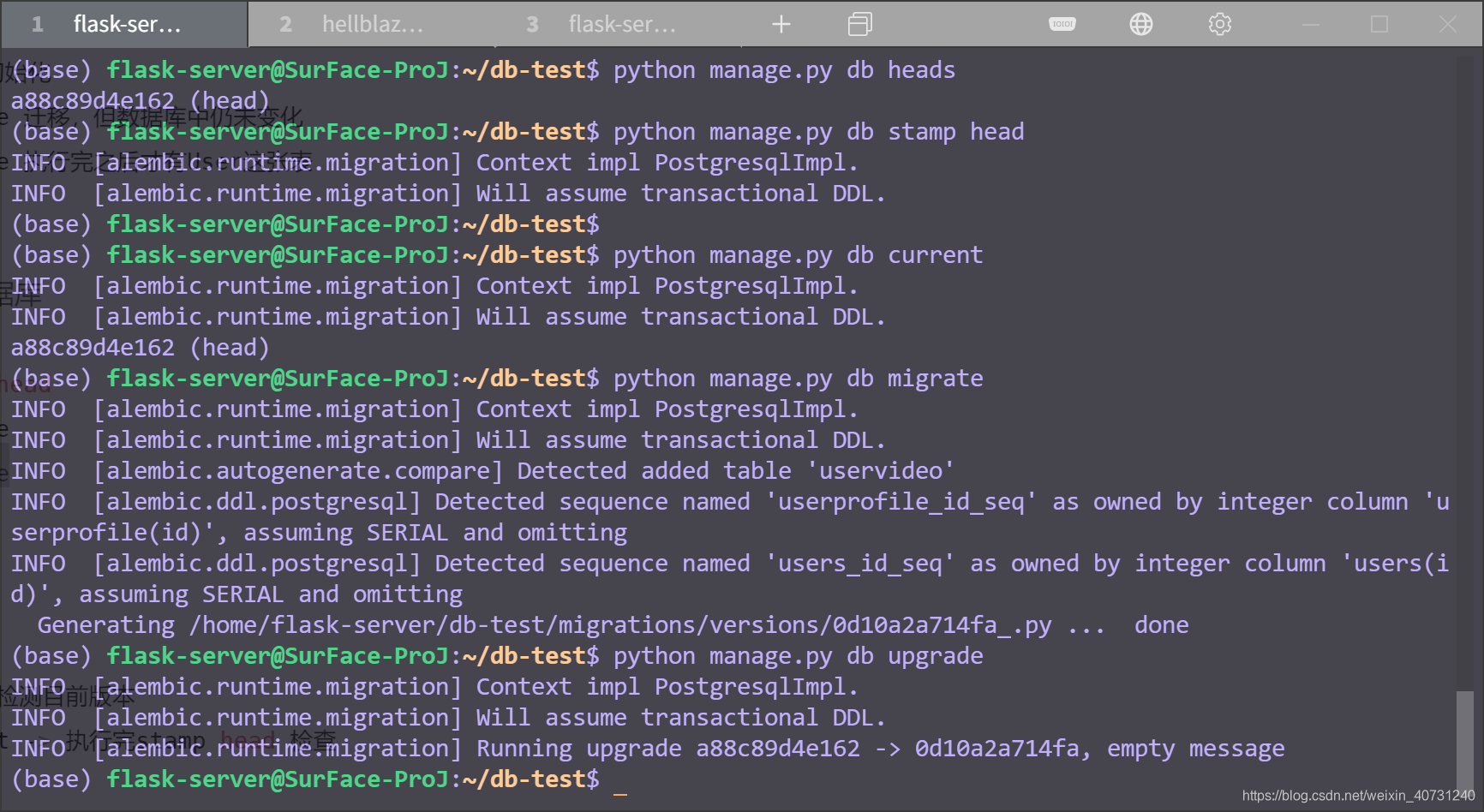Click the Detected added table 'uservideo' line
The image size is (1484, 812).
click(480, 470)
